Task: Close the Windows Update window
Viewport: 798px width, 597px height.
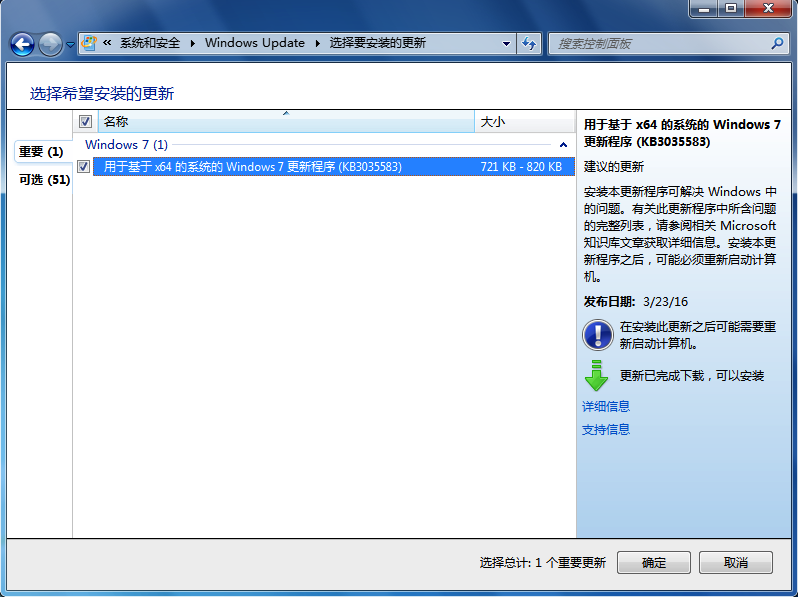Action: 768,8
